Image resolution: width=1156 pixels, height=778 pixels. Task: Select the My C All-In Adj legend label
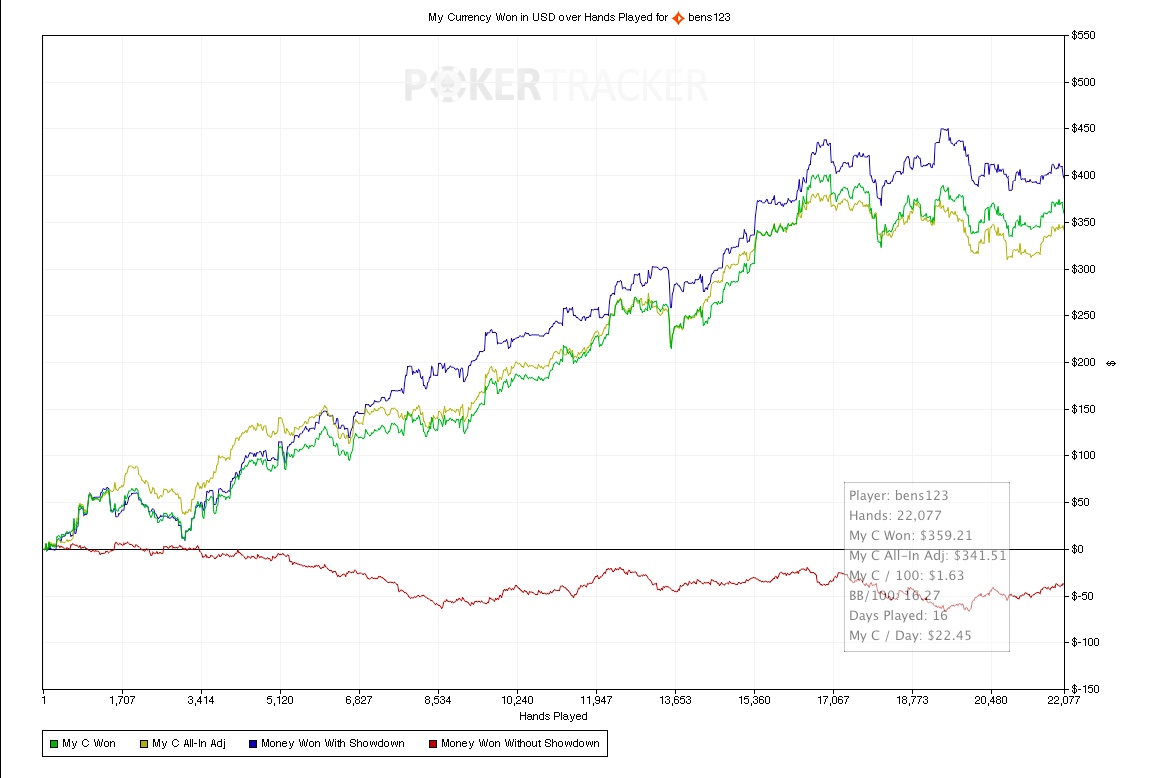click(189, 743)
